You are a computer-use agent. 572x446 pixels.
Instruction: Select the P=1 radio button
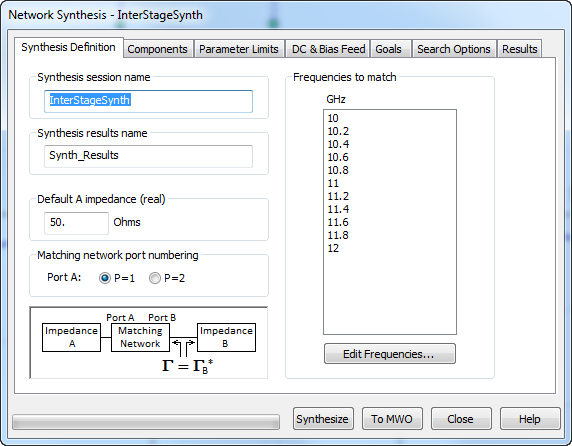105,278
